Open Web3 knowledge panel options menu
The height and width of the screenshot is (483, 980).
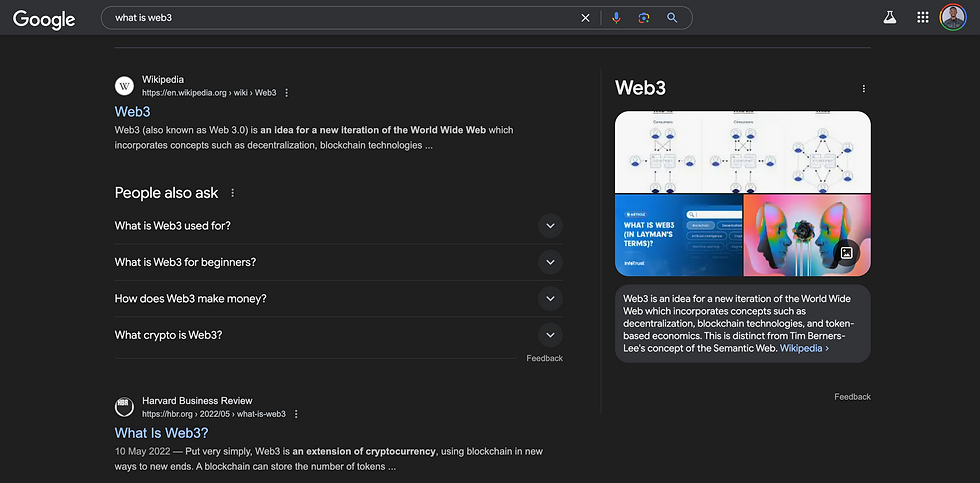point(864,89)
